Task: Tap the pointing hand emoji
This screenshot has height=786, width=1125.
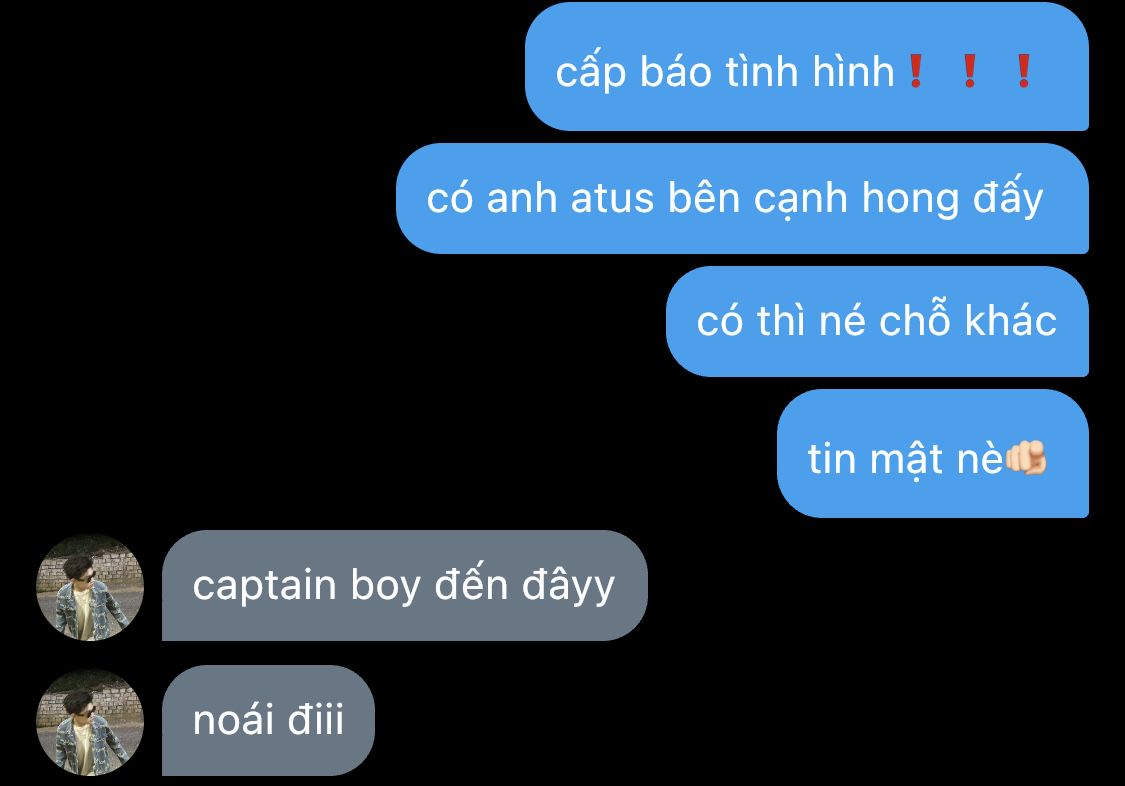Action: (x=1026, y=458)
